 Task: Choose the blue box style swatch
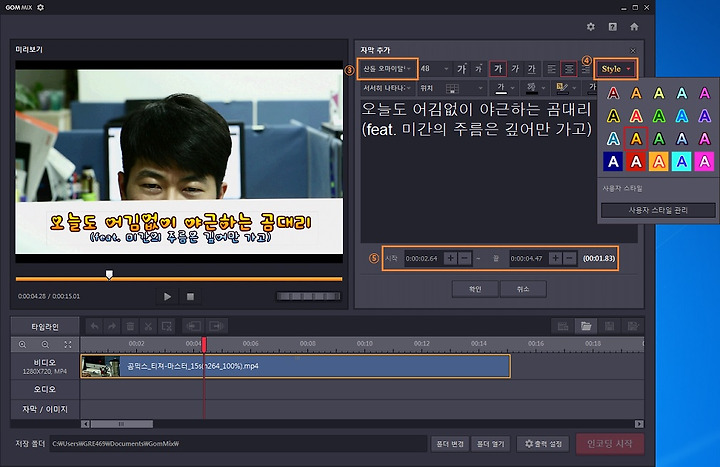612,161
